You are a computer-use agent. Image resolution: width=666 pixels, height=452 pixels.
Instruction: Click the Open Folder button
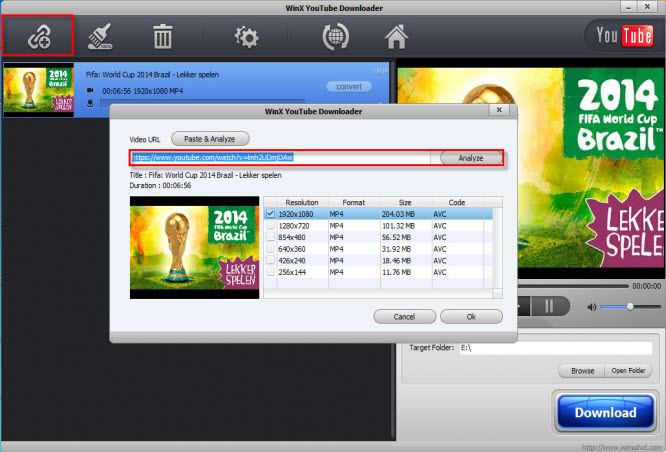628,370
